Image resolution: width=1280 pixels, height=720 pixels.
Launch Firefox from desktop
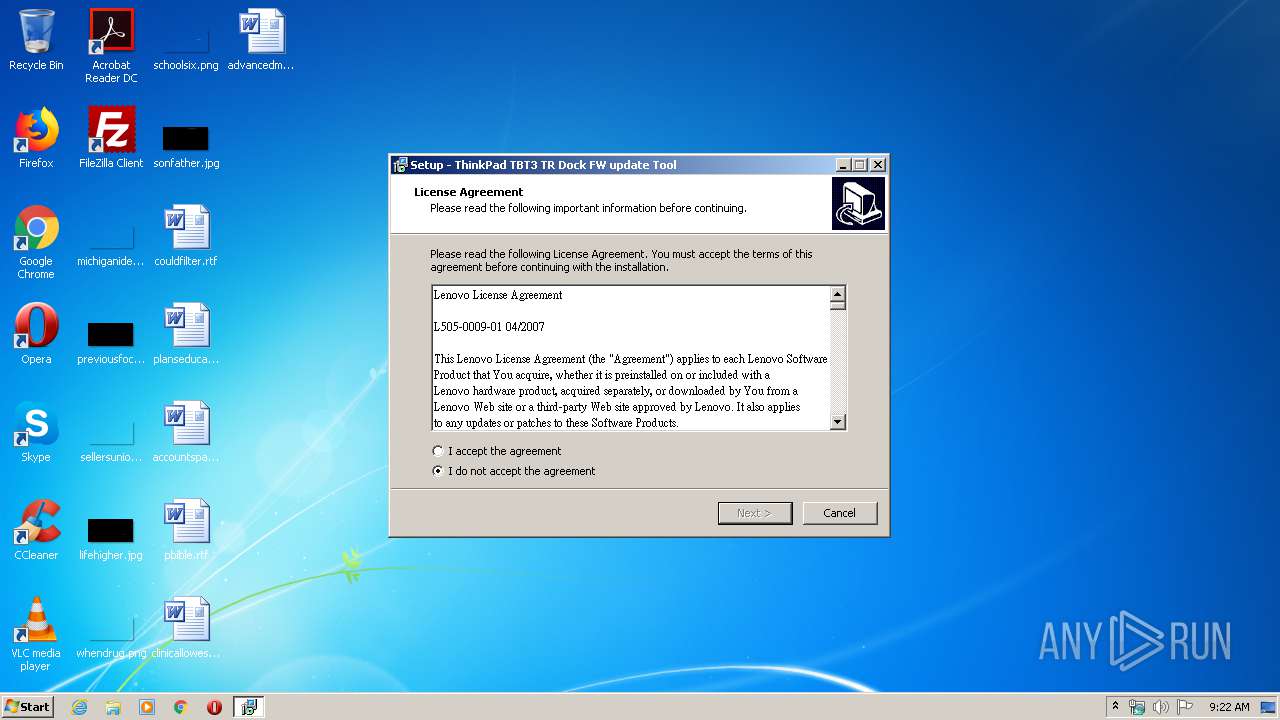(36, 137)
